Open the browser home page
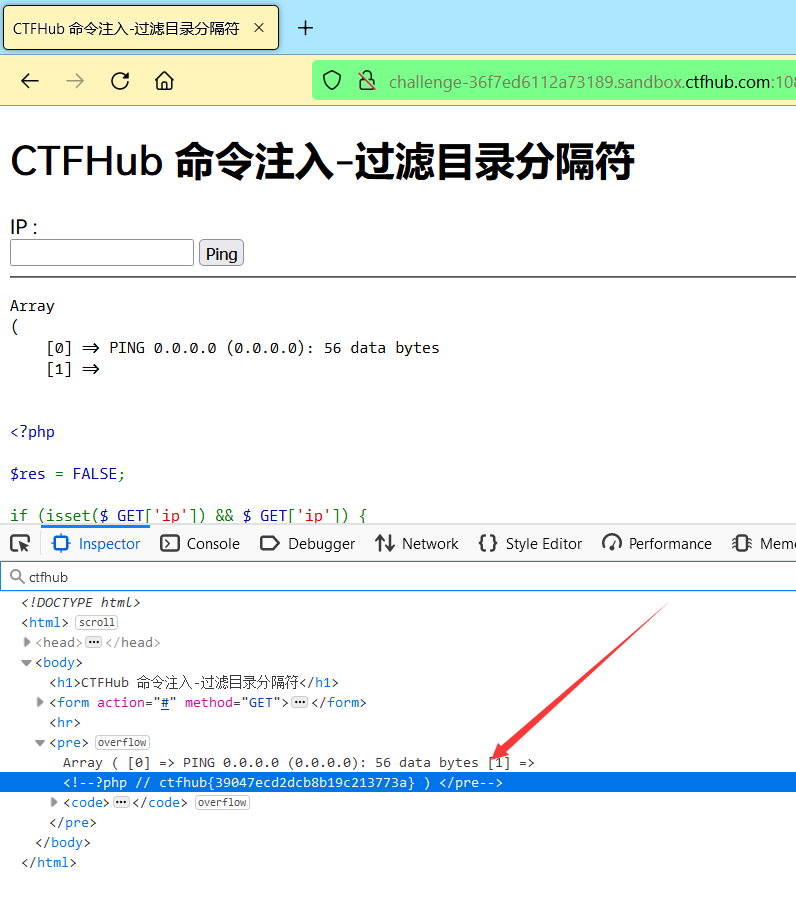This screenshot has width=796, height=900. click(x=164, y=81)
